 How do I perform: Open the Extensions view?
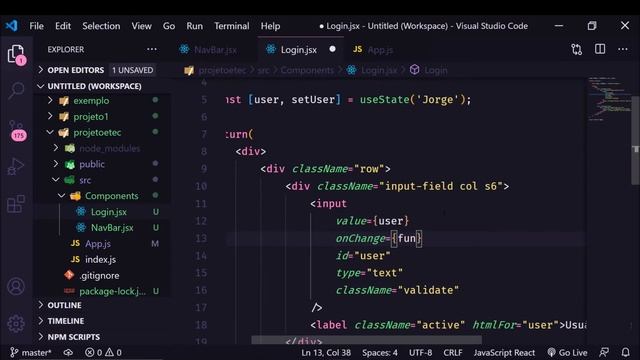[x=16, y=204]
